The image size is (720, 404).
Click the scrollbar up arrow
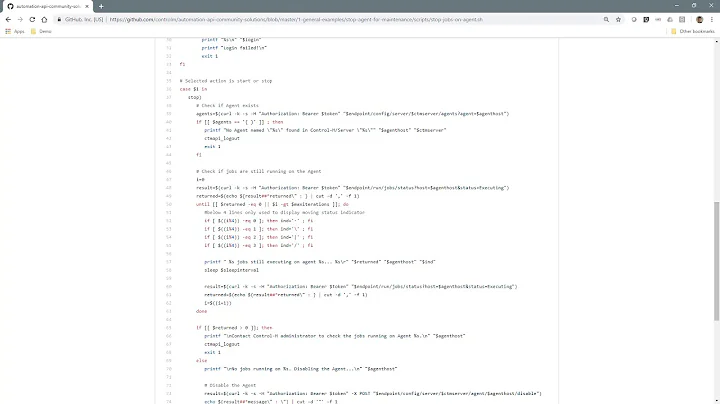(x=716, y=41)
